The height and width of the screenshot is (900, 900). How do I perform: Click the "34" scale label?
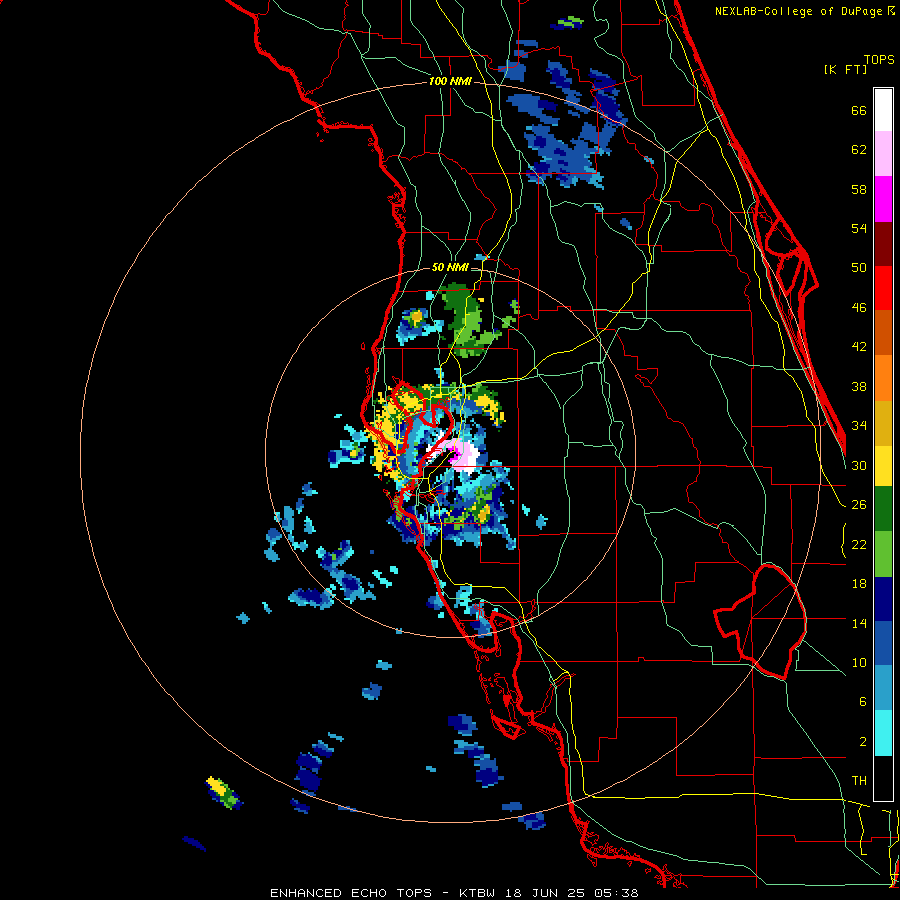click(859, 426)
